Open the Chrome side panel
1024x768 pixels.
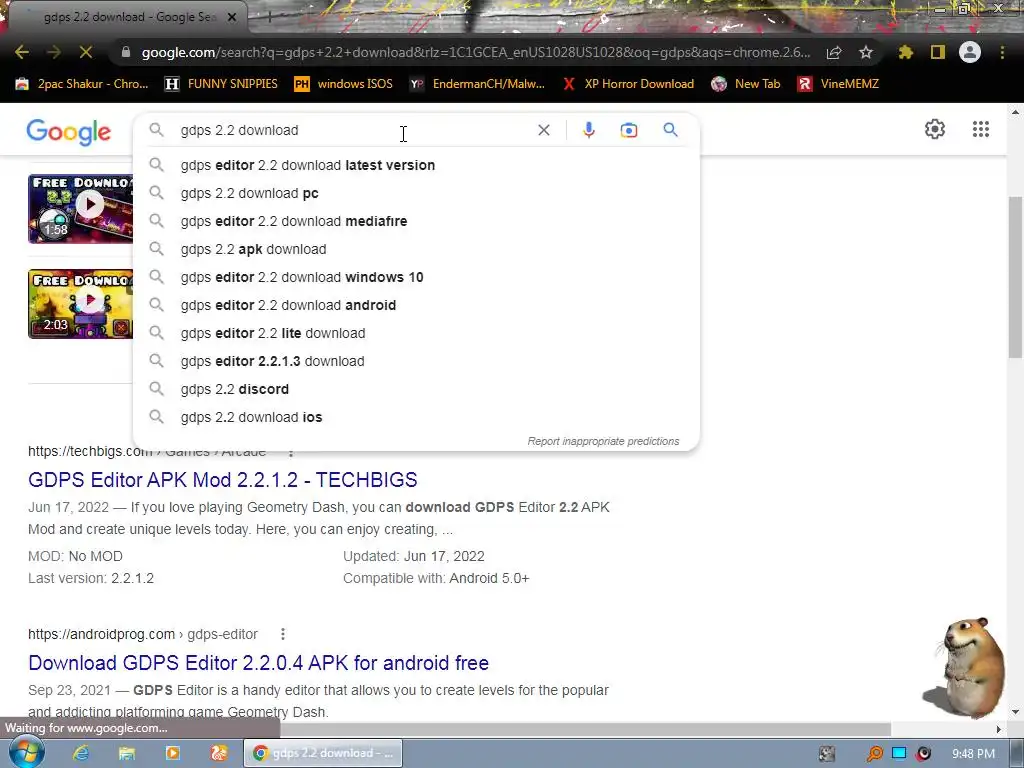point(938,52)
